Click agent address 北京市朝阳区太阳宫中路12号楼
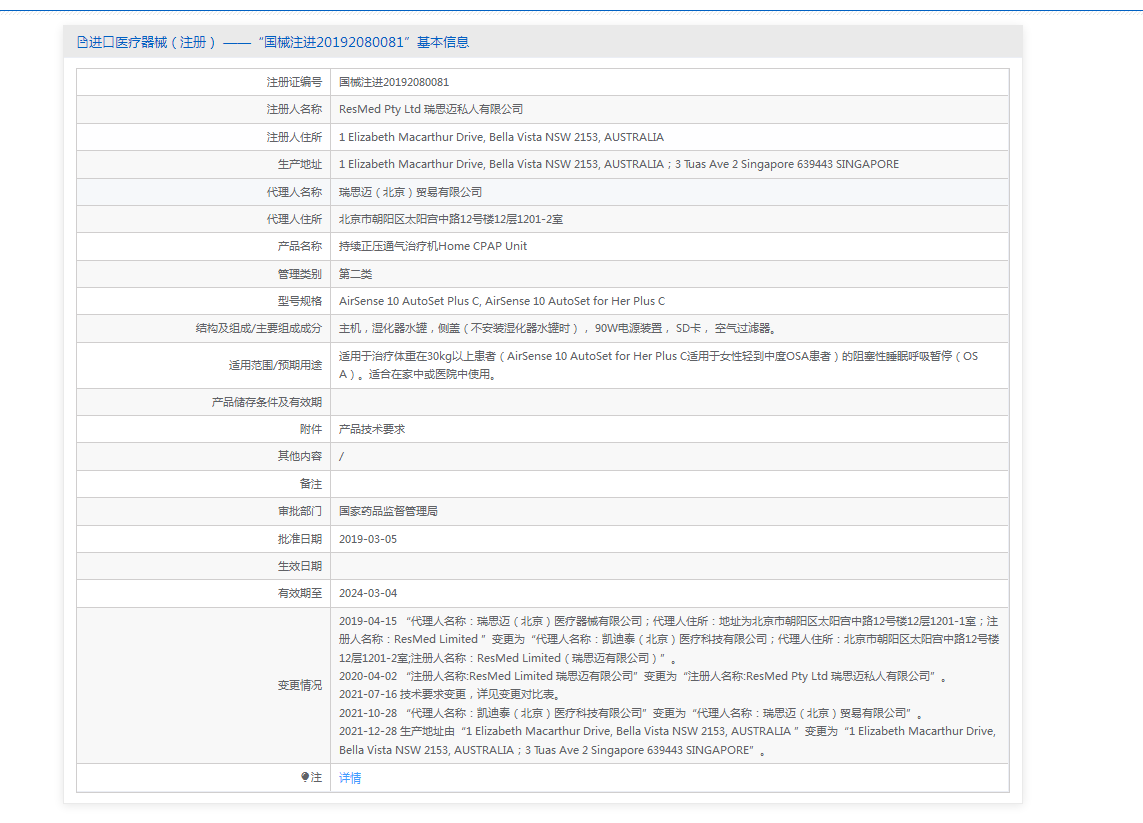 point(450,219)
